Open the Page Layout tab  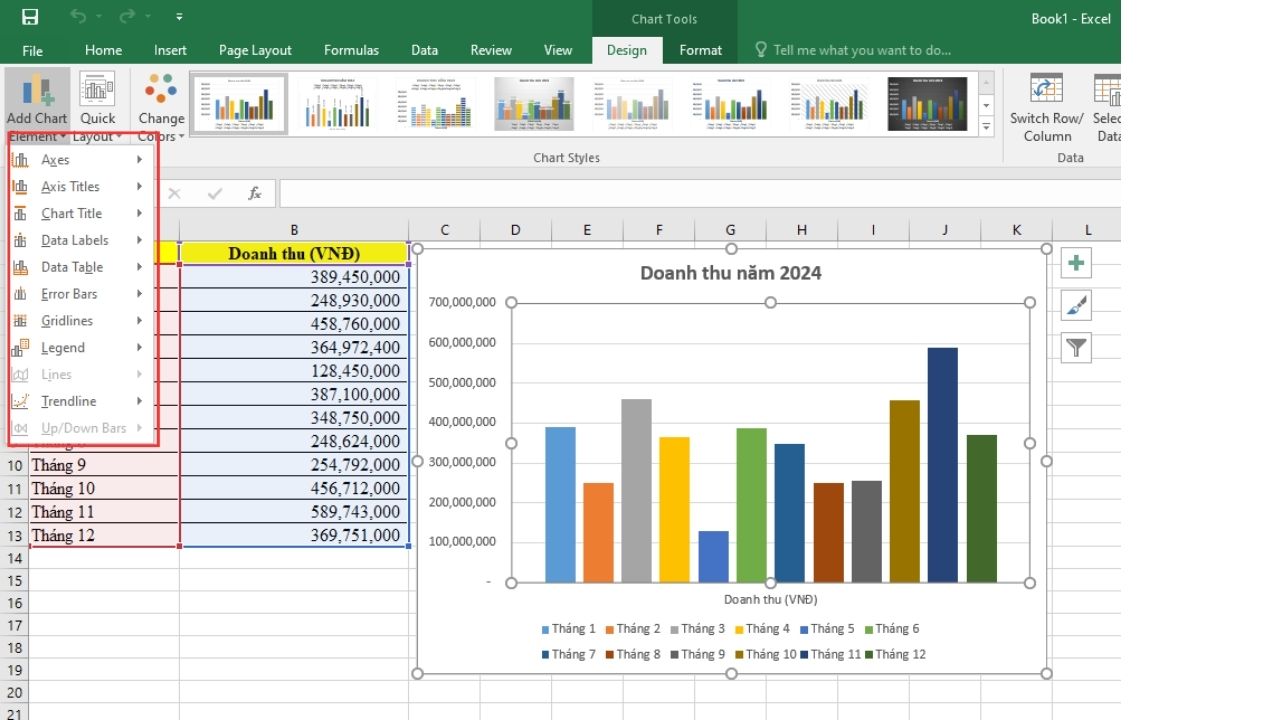pyautogui.click(x=255, y=50)
